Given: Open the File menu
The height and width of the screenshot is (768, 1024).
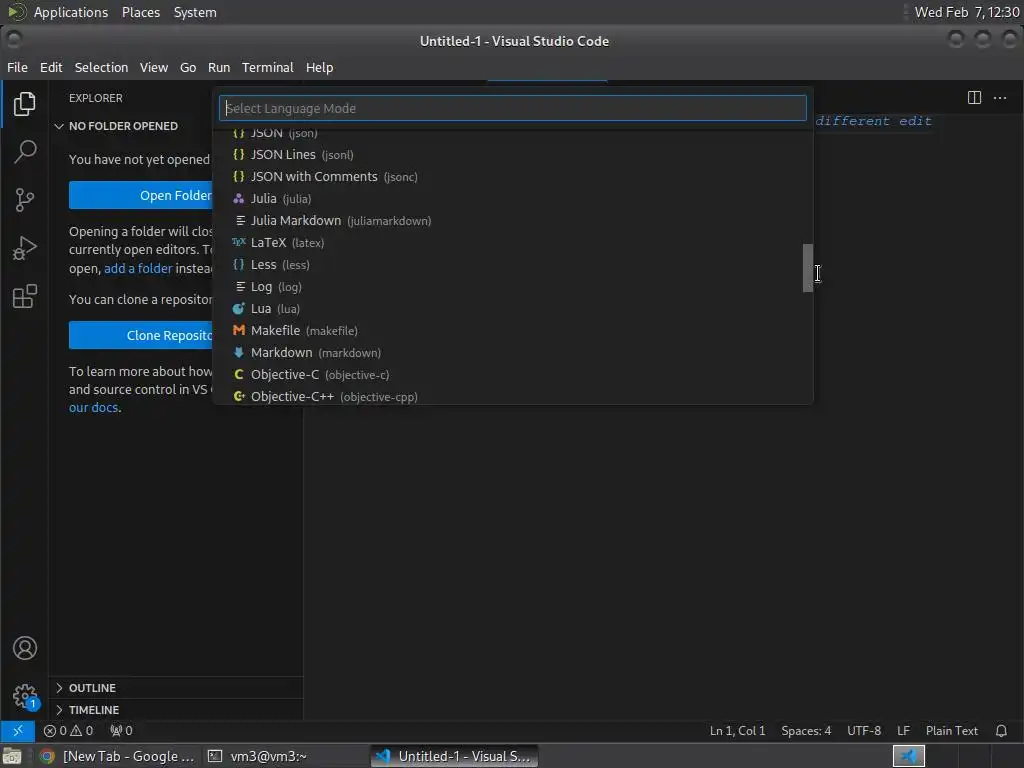Looking at the screenshot, I should (x=18, y=67).
